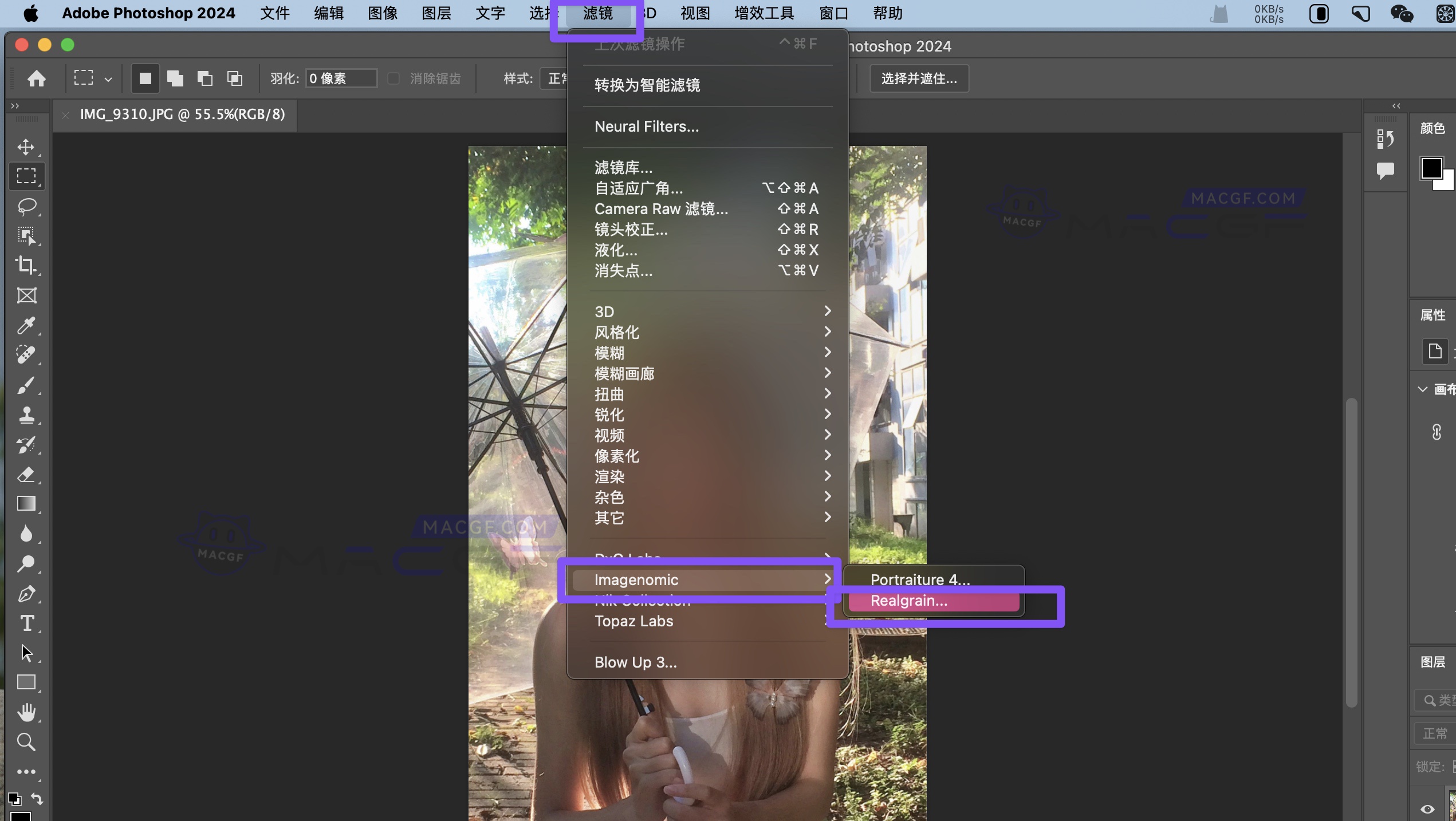Enable the Add to Selection mode
Viewport: 1456px width, 821px height.
point(175,78)
